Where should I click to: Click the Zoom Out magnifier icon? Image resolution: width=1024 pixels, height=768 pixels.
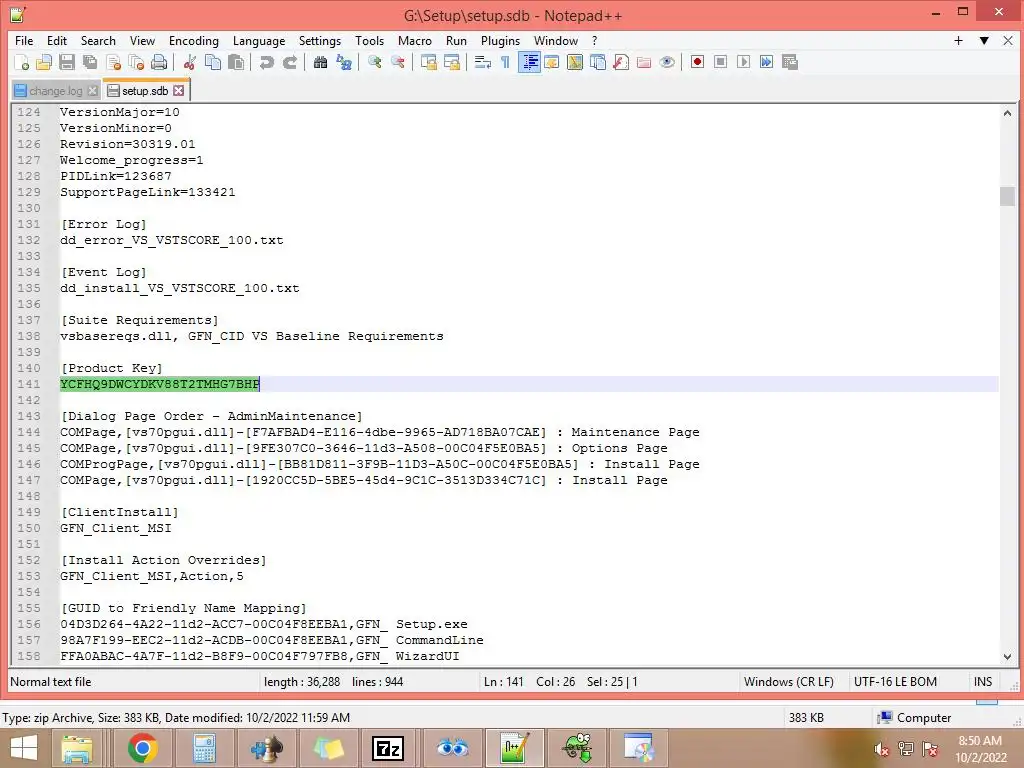coord(397,62)
